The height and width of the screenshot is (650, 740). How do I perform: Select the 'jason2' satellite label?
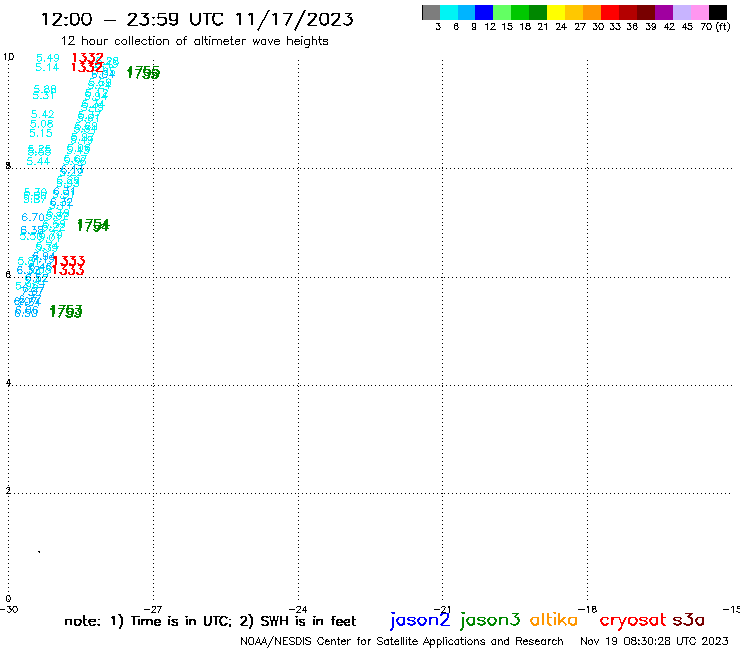[420, 620]
